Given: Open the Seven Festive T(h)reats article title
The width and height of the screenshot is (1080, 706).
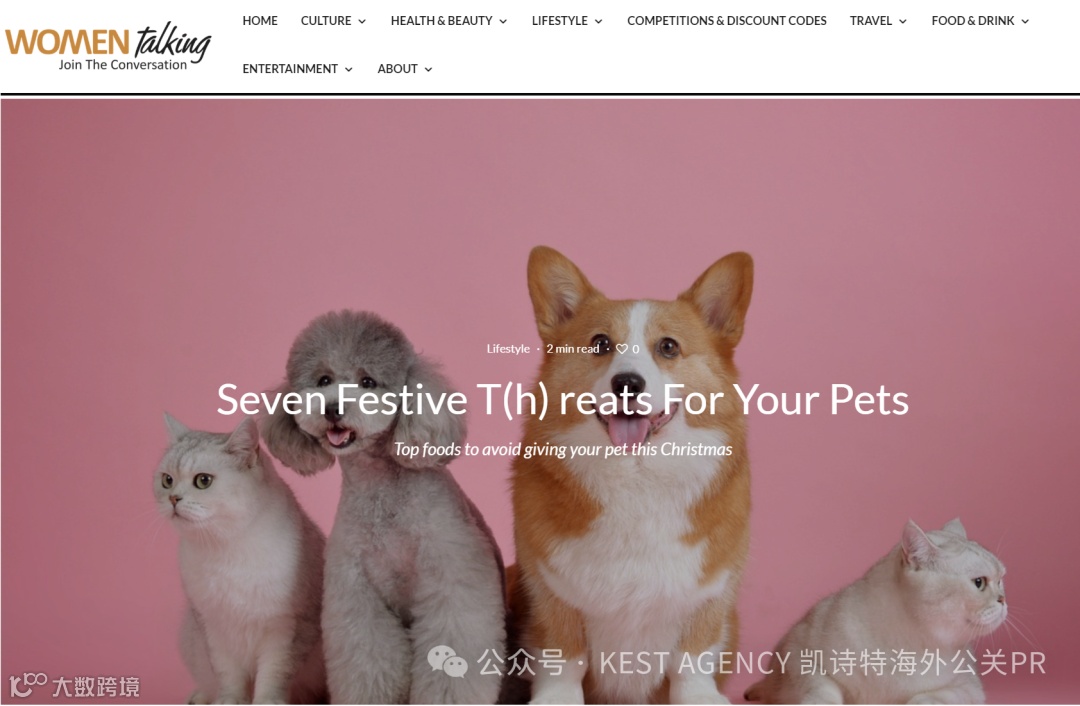Looking at the screenshot, I should 563,399.
